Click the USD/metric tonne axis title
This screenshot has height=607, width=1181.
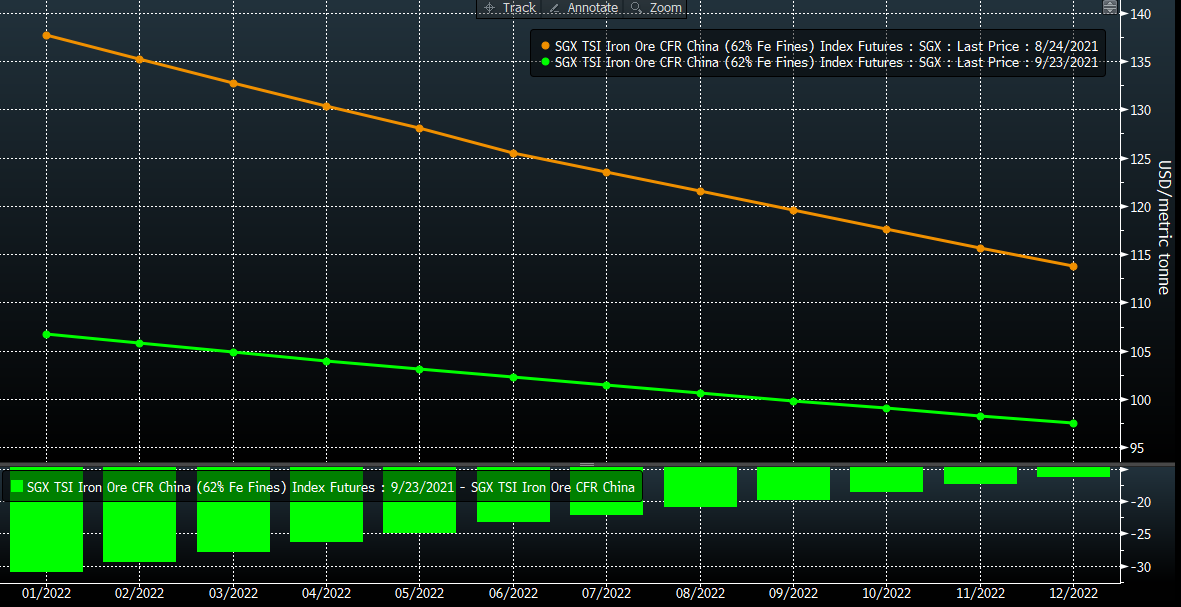1164,226
